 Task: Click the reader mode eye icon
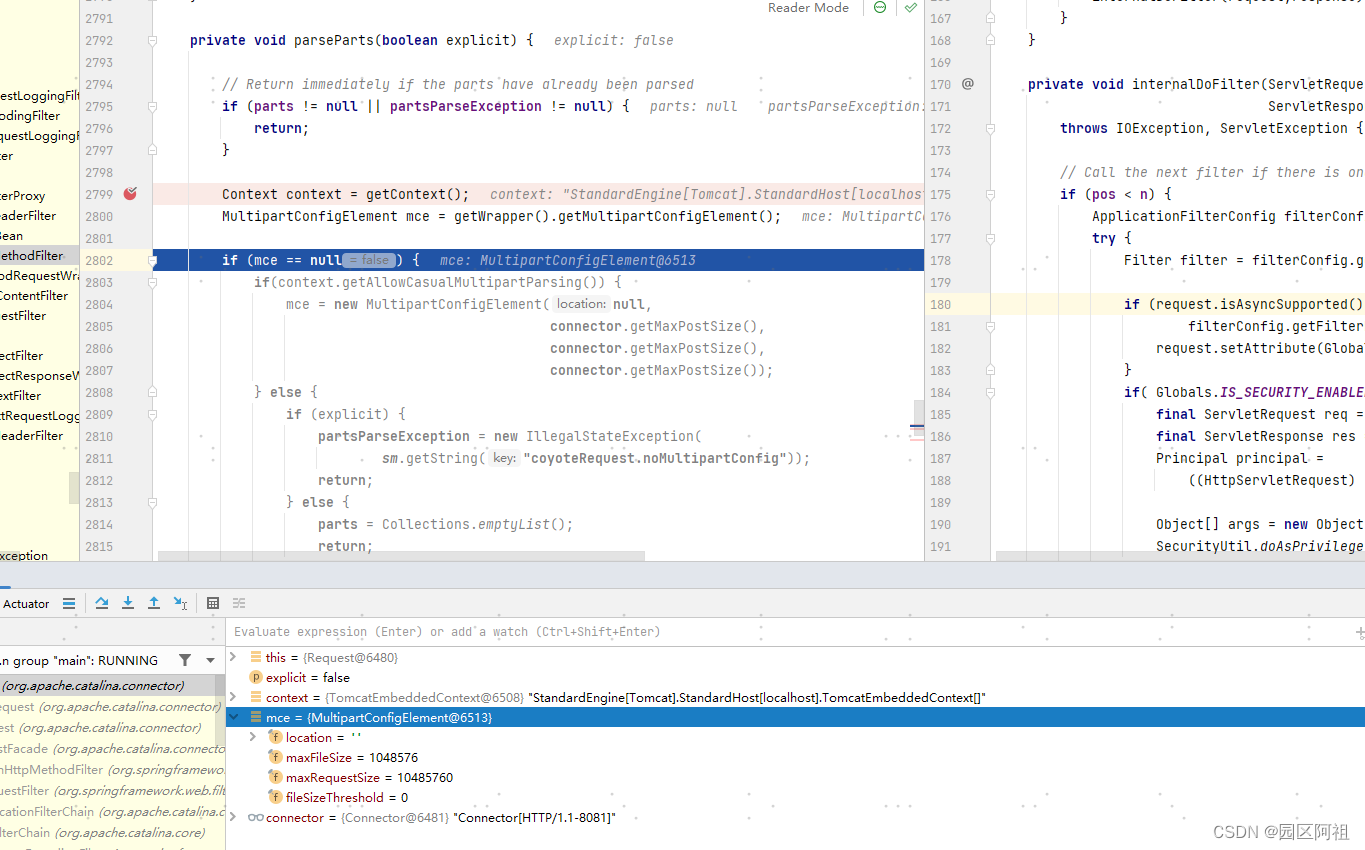pyautogui.click(x=880, y=7)
